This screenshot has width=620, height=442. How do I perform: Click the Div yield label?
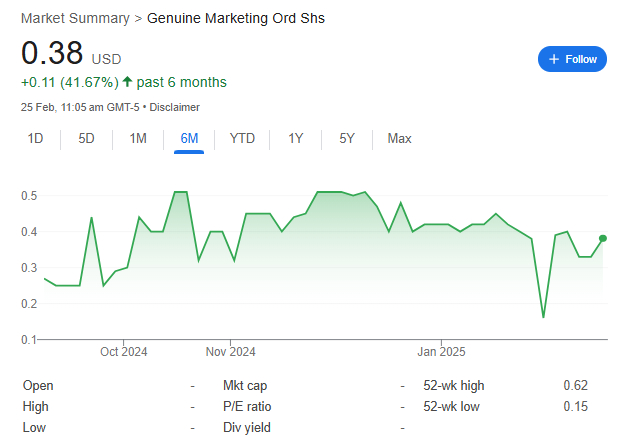click(x=247, y=427)
